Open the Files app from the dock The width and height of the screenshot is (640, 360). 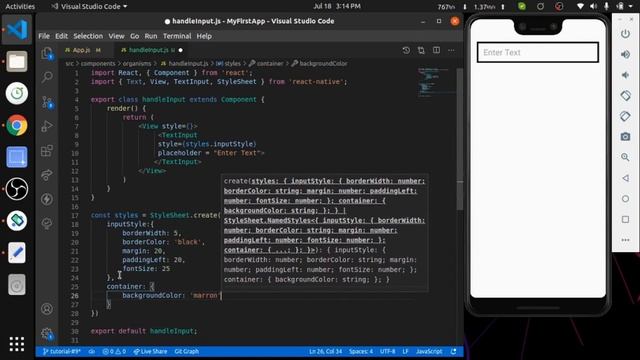tap(17, 62)
